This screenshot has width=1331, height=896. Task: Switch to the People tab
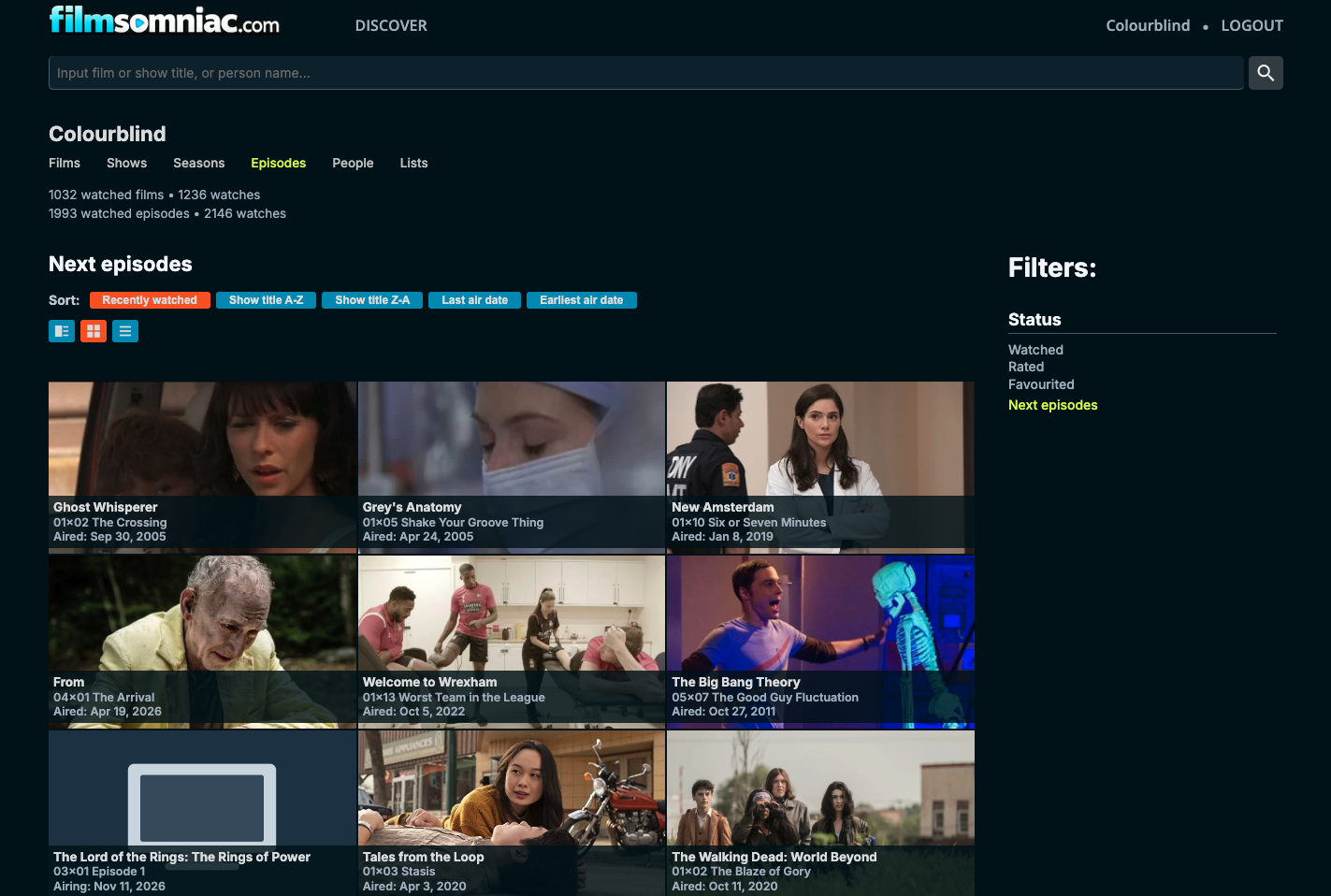(x=353, y=163)
